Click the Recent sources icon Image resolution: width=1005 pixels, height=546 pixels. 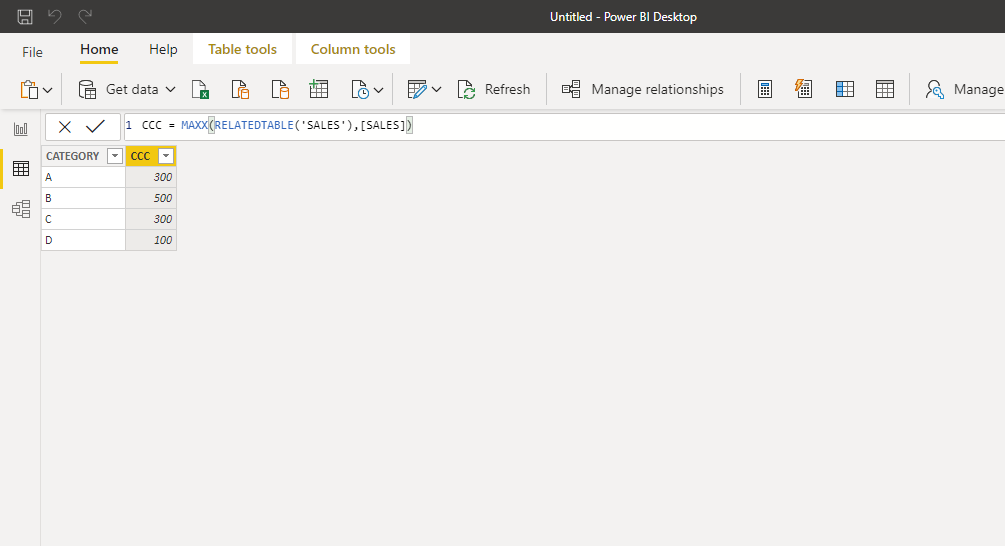pos(360,89)
